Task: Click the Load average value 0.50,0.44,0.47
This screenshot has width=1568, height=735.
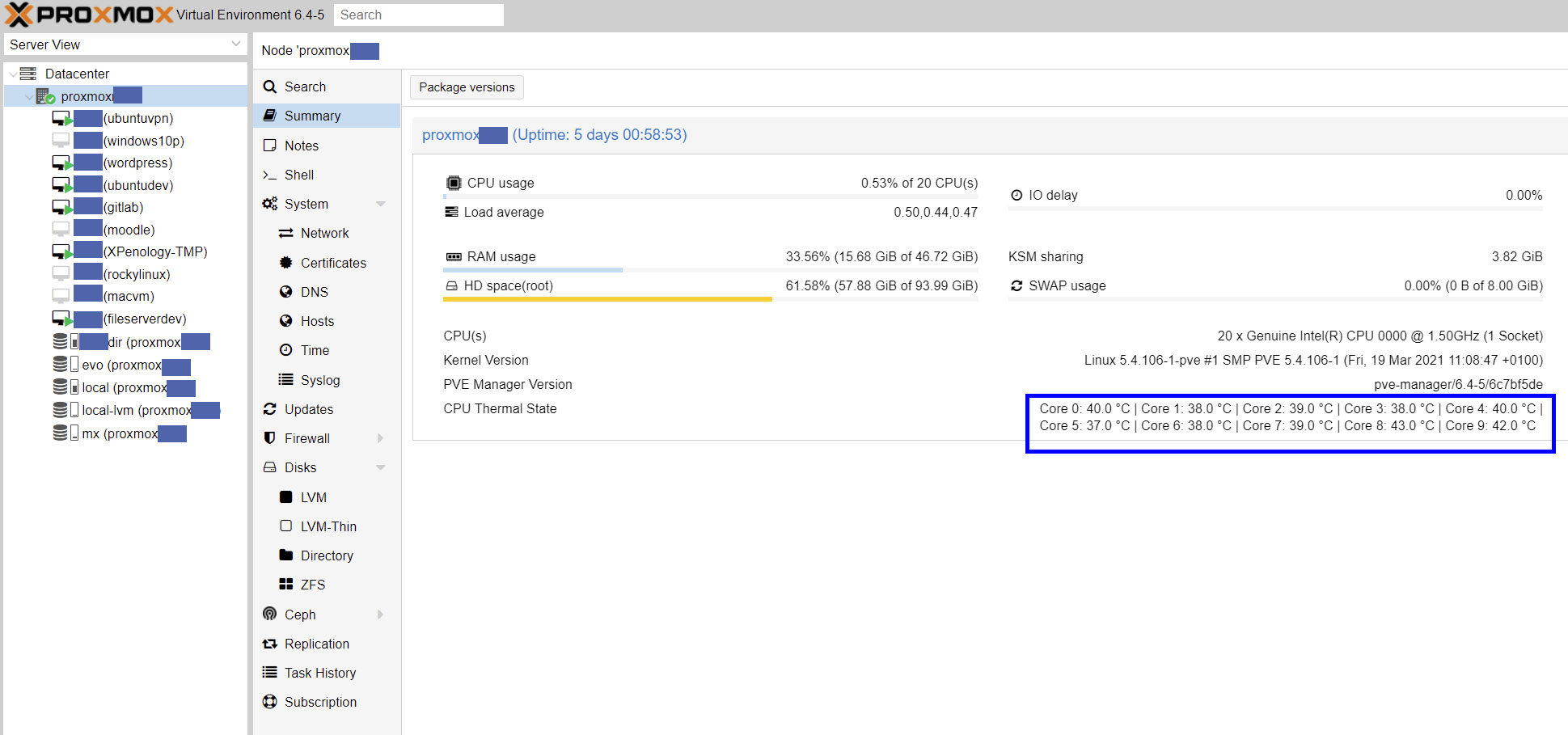Action: pyautogui.click(x=936, y=212)
